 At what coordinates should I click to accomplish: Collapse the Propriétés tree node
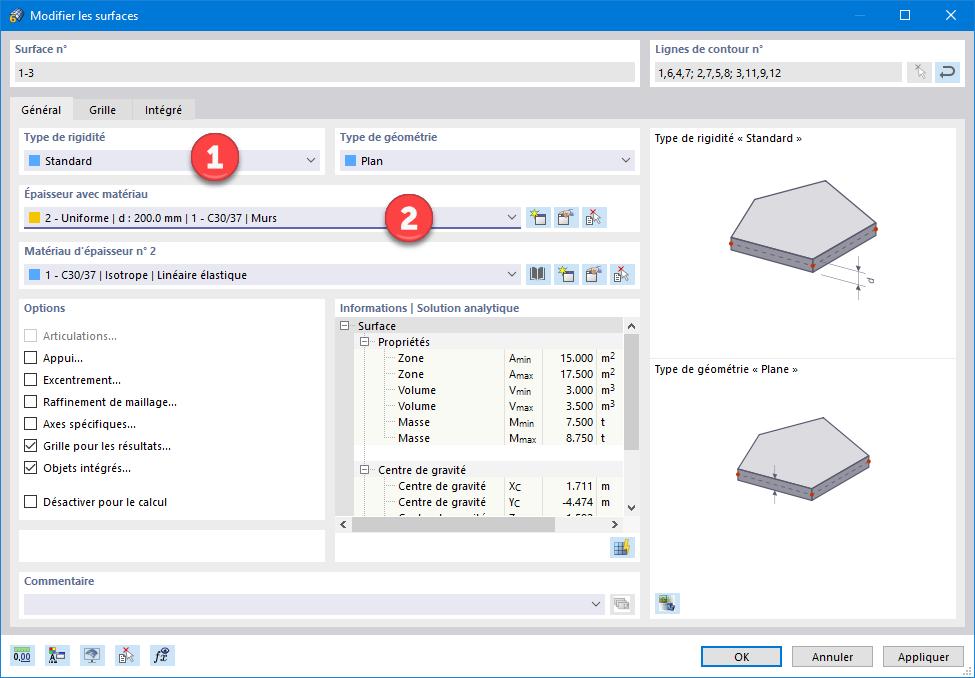[365, 341]
